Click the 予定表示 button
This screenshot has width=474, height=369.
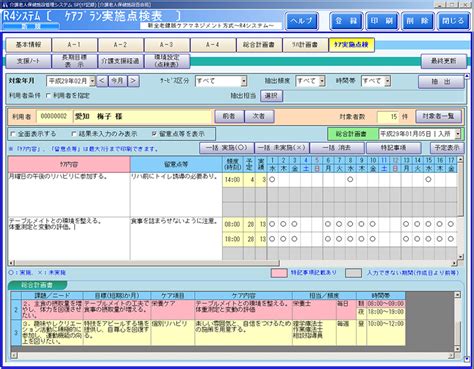[x=447, y=148]
